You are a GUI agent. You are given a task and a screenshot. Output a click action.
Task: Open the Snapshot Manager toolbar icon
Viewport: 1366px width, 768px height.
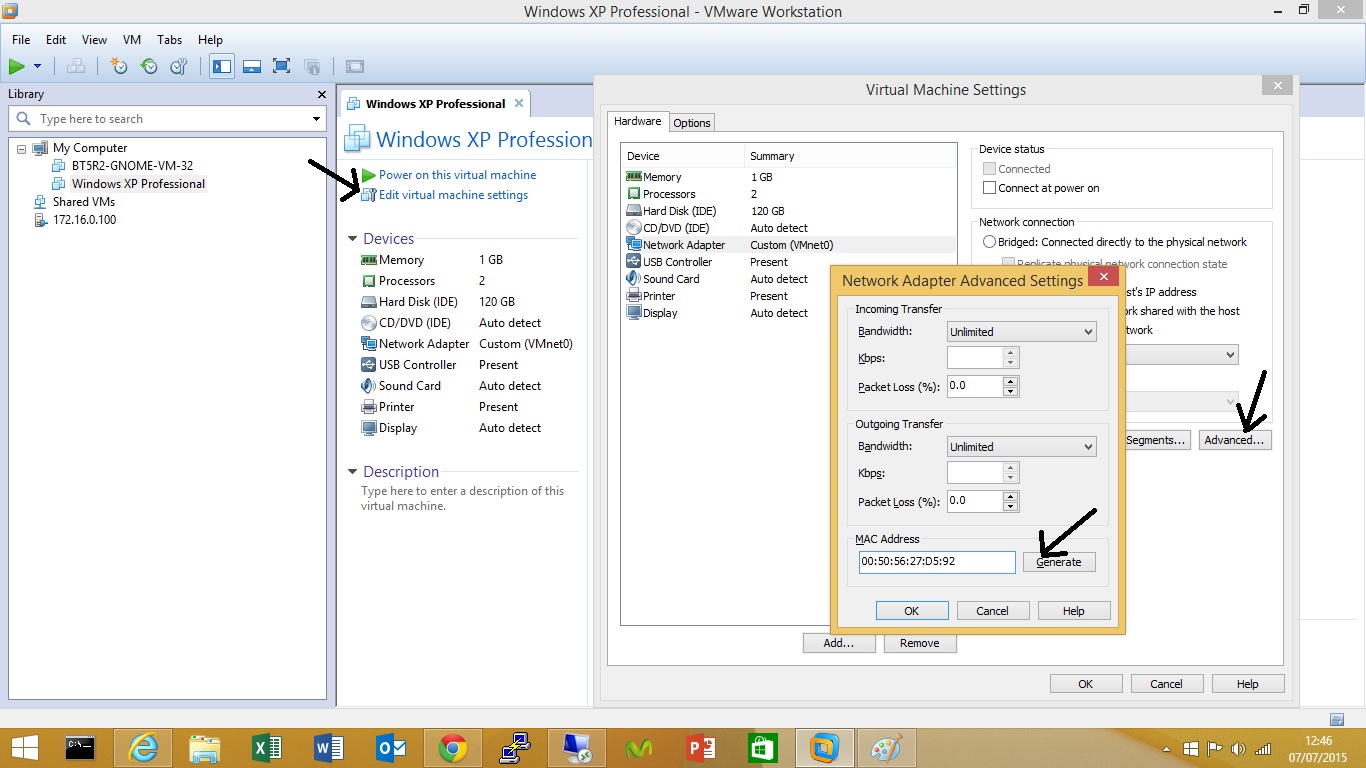(179, 66)
